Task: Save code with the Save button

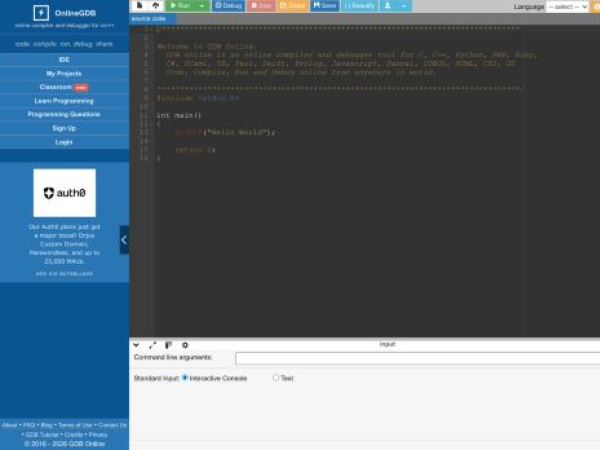Action: click(324, 5)
